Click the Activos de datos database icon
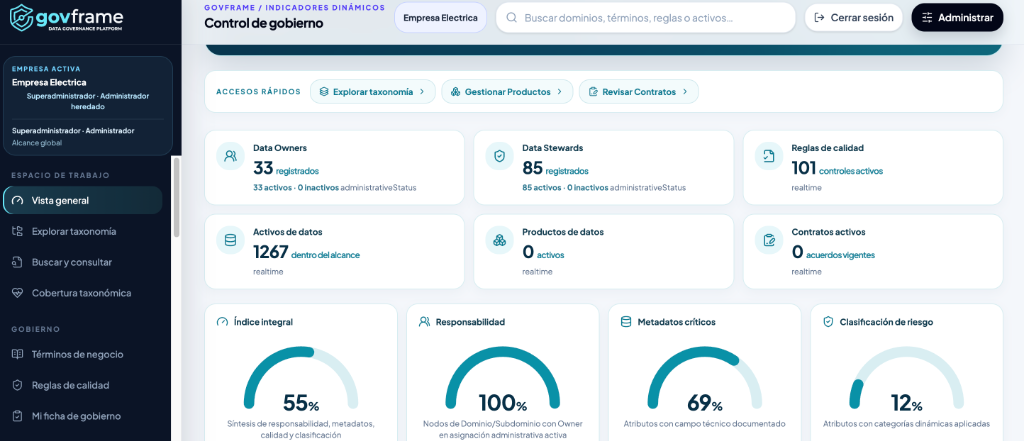Image resolution: width=1024 pixels, height=441 pixels. click(x=230, y=240)
